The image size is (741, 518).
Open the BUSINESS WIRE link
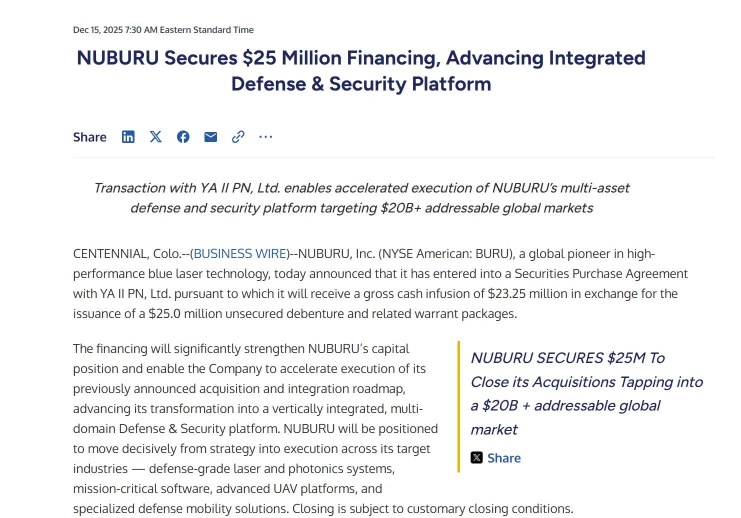pos(241,254)
